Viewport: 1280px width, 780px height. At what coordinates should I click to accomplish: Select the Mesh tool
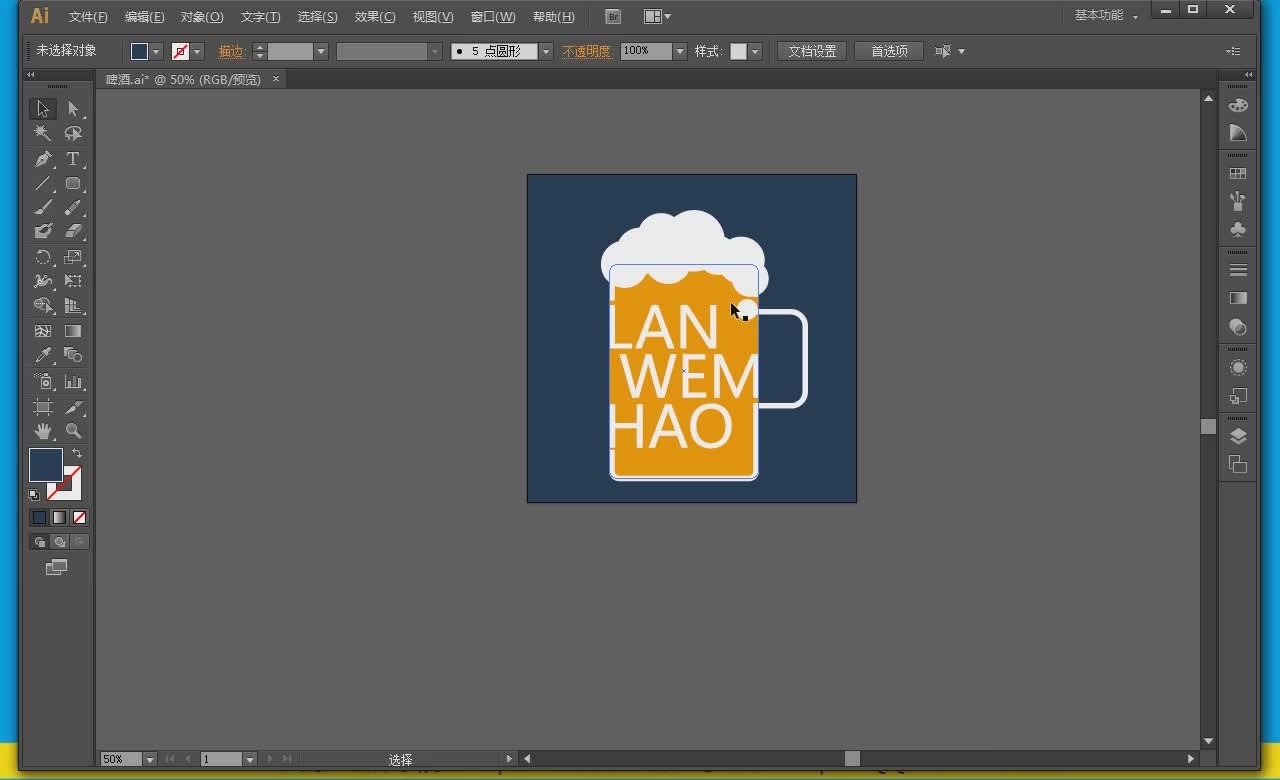(43, 331)
